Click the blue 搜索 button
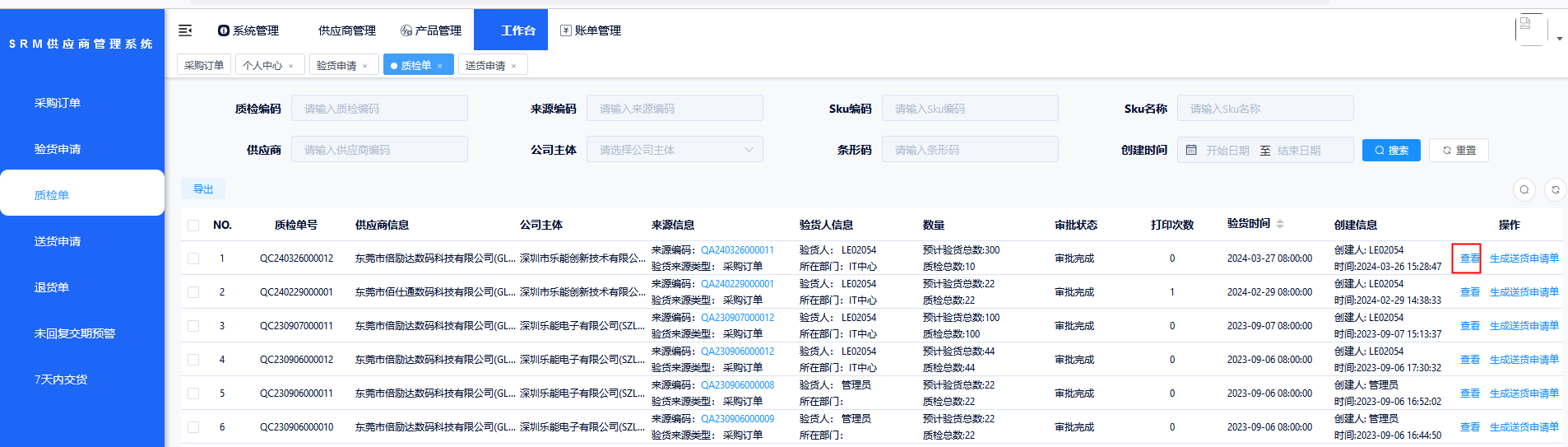1568x447 pixels. pyautogui.click(x=1390, y=150)
